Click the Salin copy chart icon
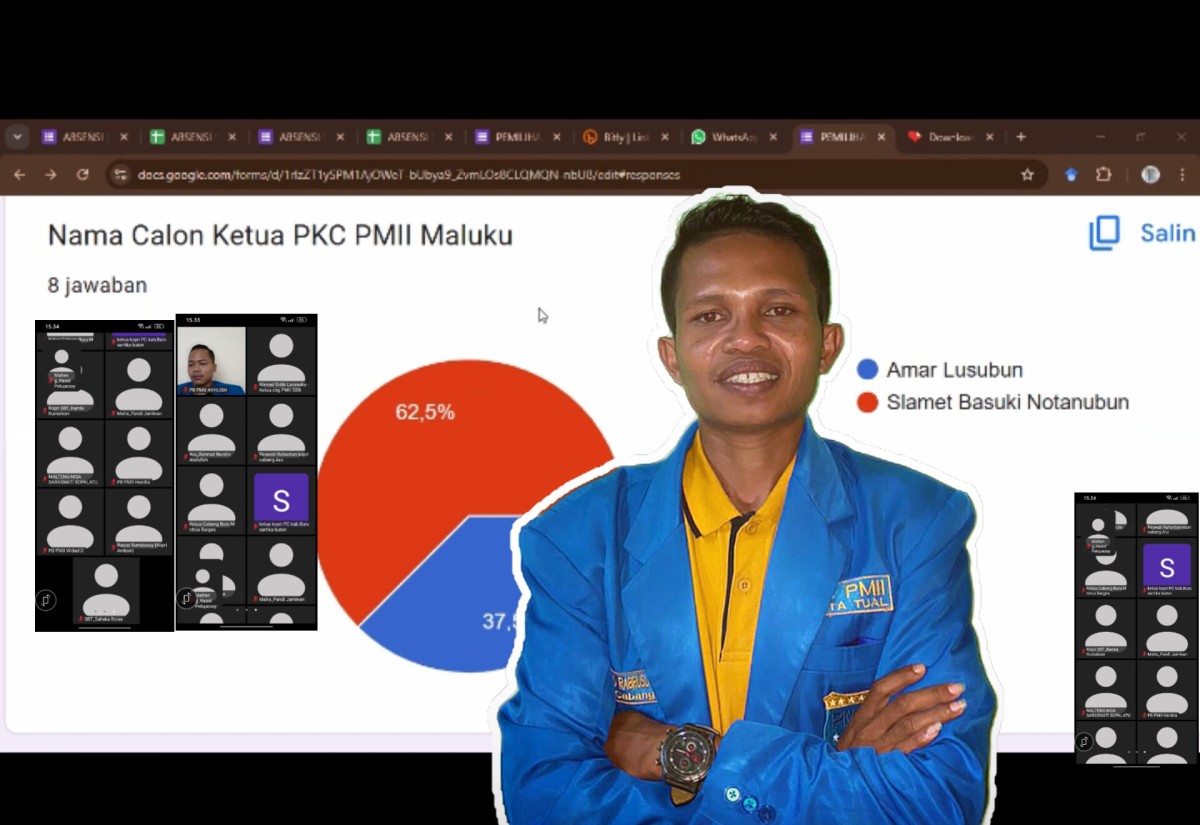 pos(1104,233)
